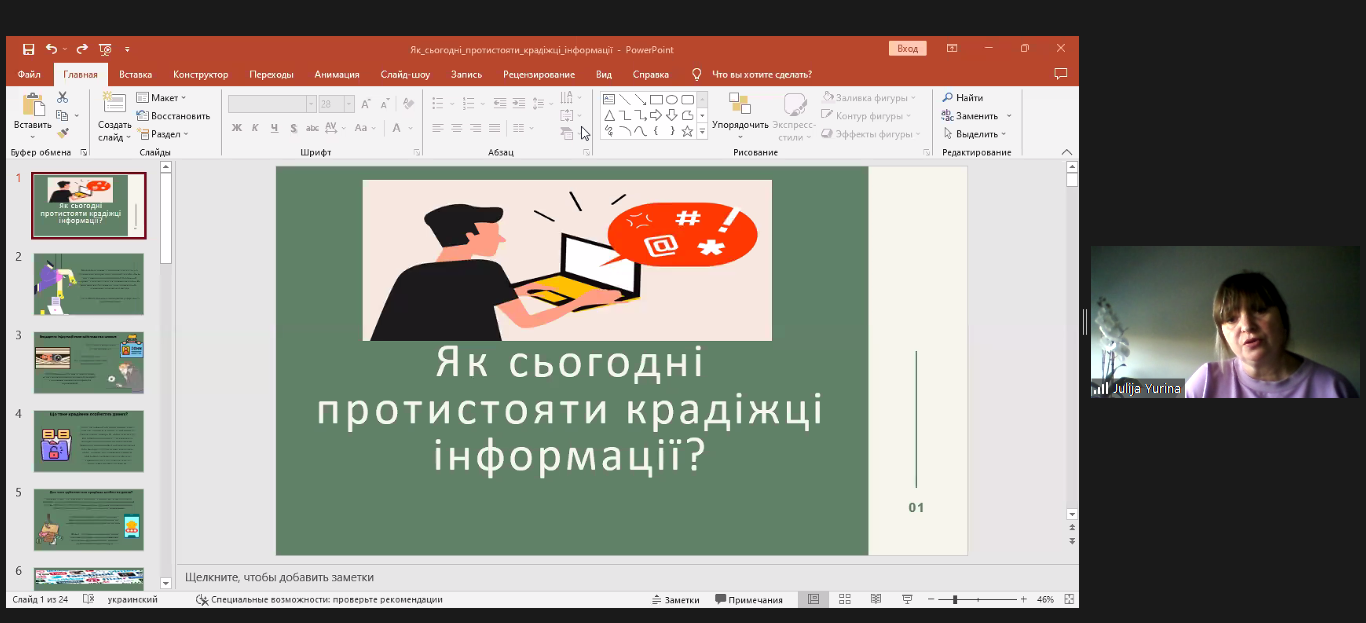Switch to the Переходы tab
This screenshot has height=623, width=1366.
(271, 74)
